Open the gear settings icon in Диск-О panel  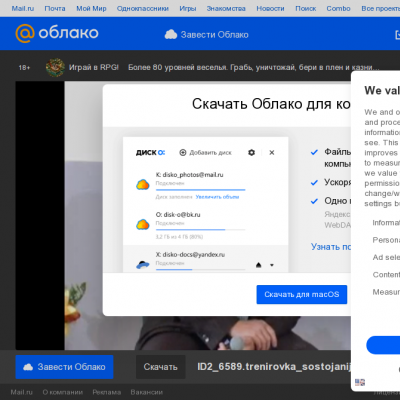tap(251, 152)
